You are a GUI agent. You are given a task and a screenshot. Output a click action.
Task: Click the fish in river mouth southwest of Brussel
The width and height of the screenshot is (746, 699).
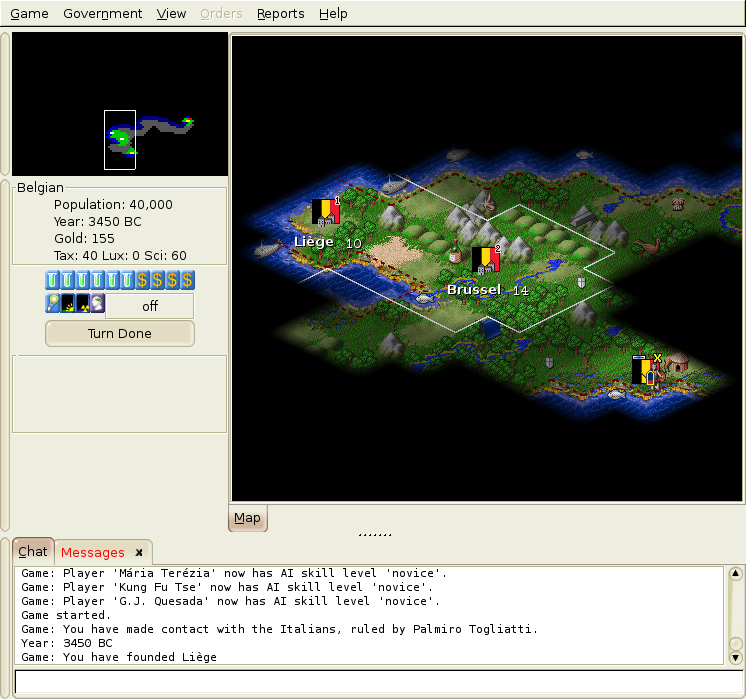coord(424,298)
